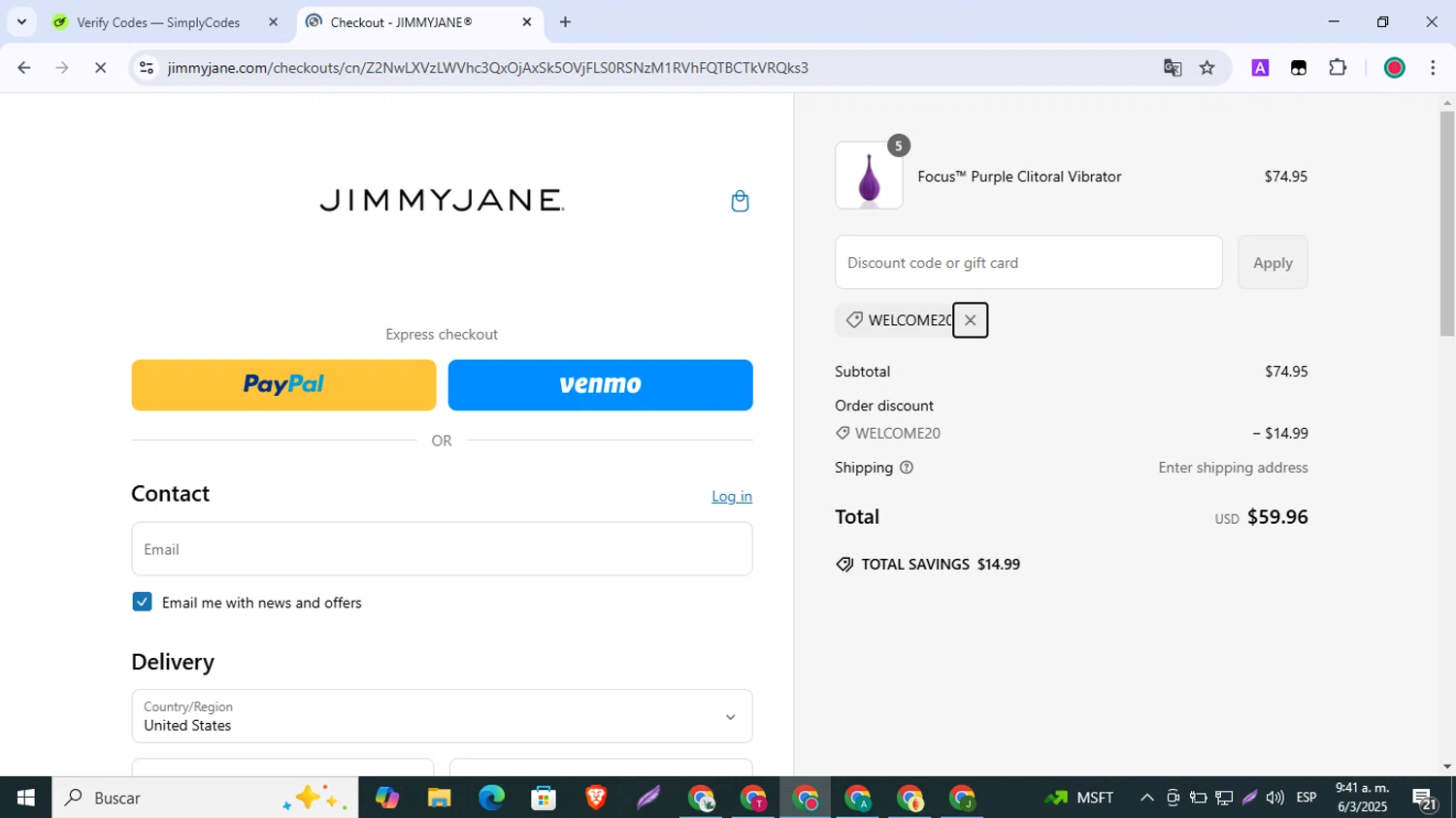Click the Apply discount button
Viewport: 1456px width, 818px height.
tap(1273, 262)
